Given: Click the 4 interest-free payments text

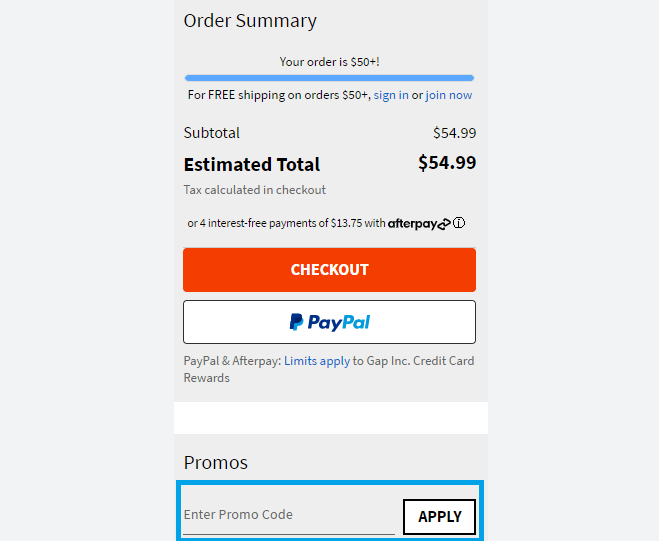Looking at the screenshot, I should (x=285, y=224).
